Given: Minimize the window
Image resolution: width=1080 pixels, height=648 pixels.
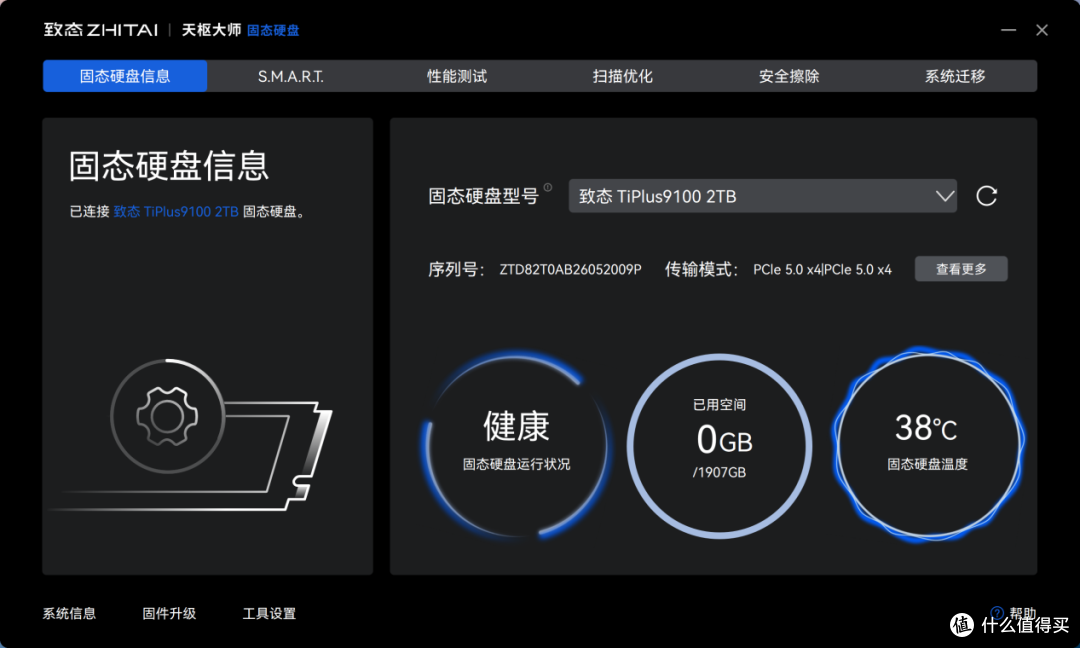Looking at the screenshot, I should click(x=1008, y=30).
